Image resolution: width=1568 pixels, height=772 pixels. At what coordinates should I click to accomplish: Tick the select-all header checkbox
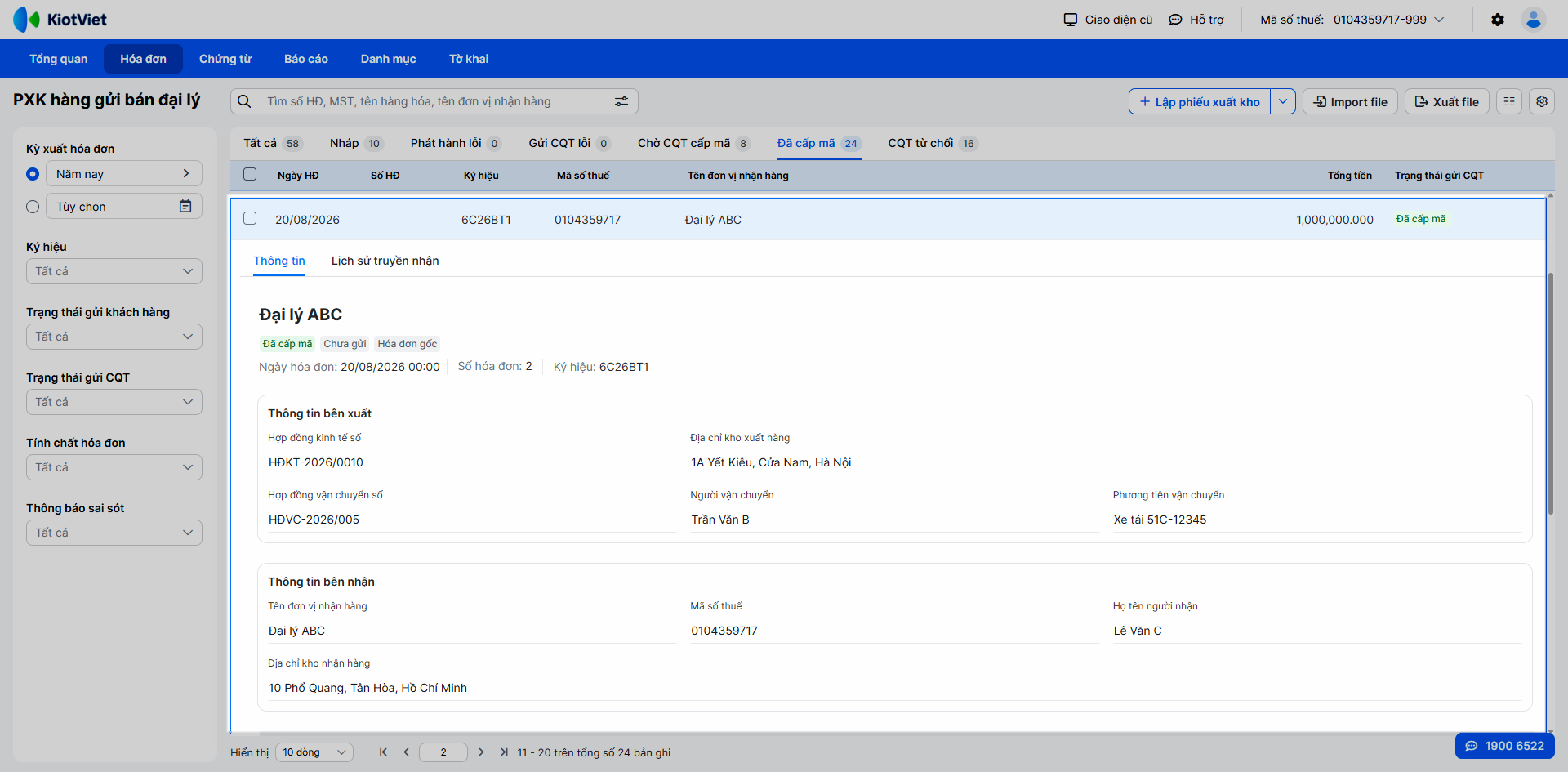pyautogui.click(x=250, y=174)
